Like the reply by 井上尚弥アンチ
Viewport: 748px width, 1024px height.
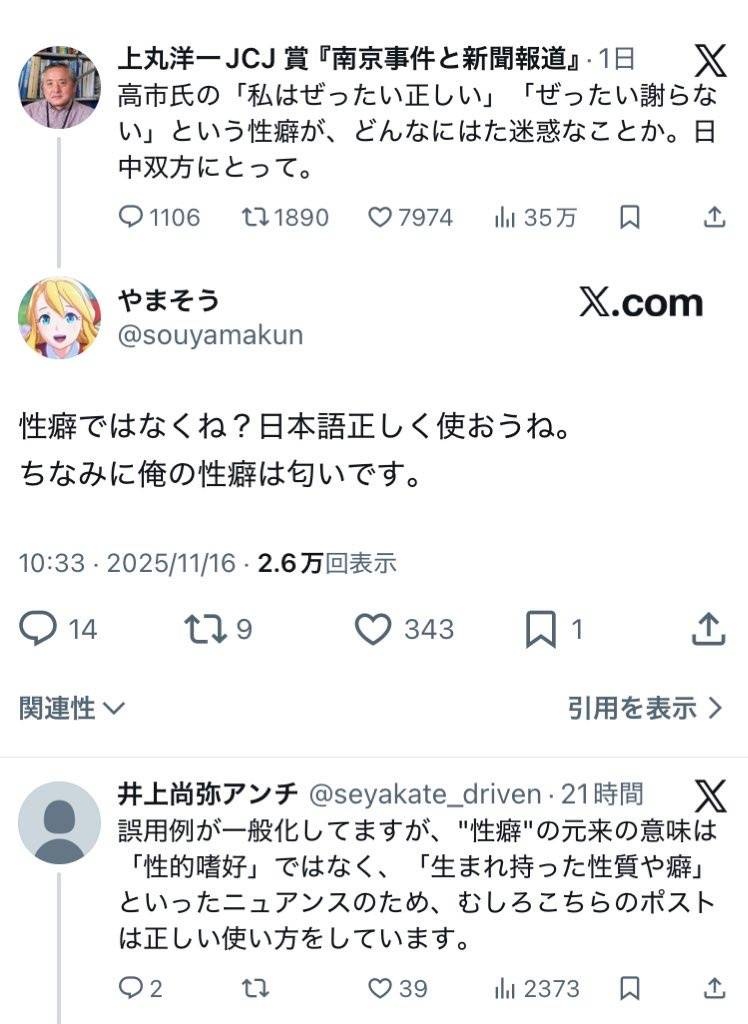pos(380,989)
